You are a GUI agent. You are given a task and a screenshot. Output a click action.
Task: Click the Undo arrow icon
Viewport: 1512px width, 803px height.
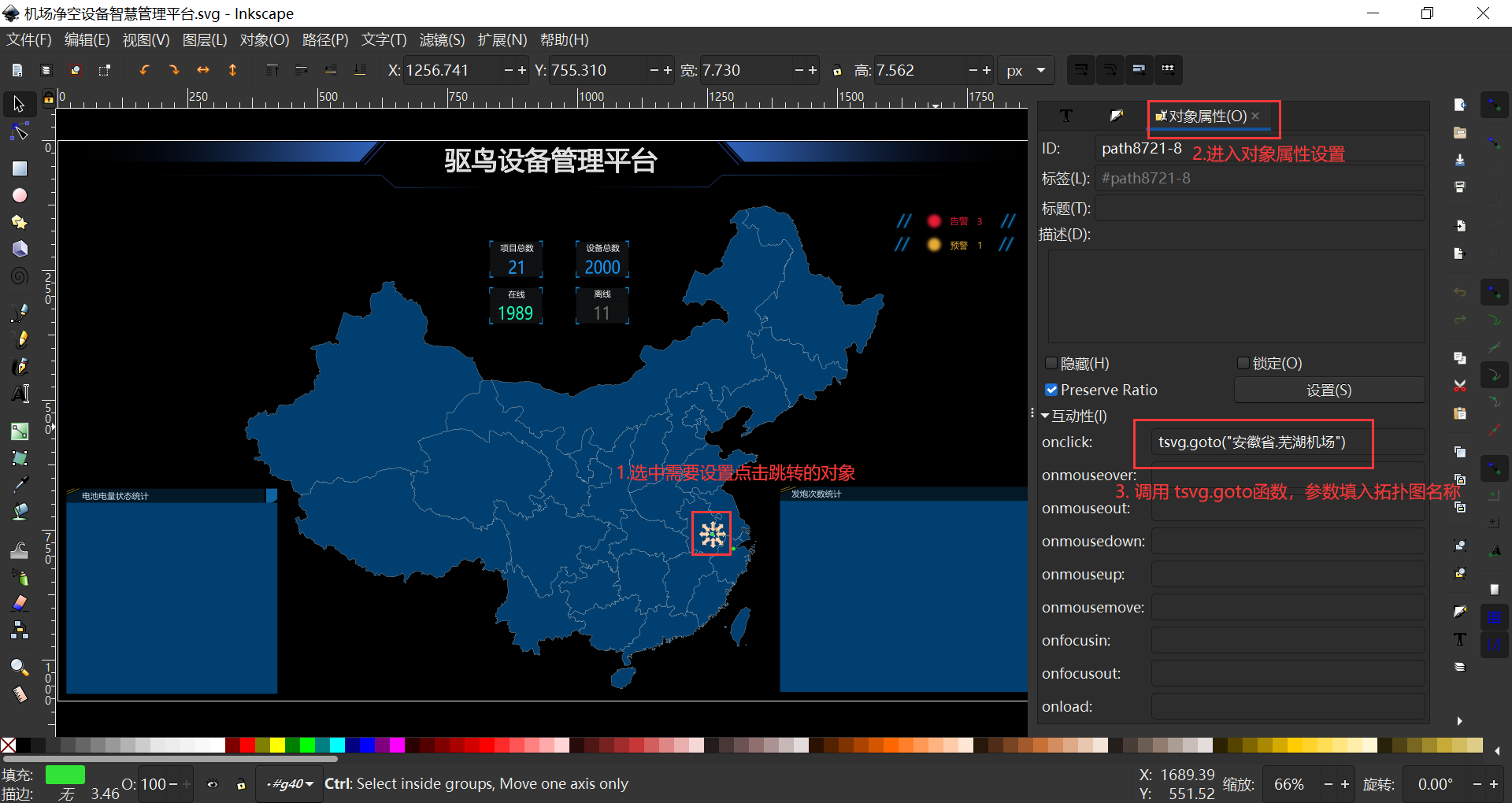(1459, 292)
